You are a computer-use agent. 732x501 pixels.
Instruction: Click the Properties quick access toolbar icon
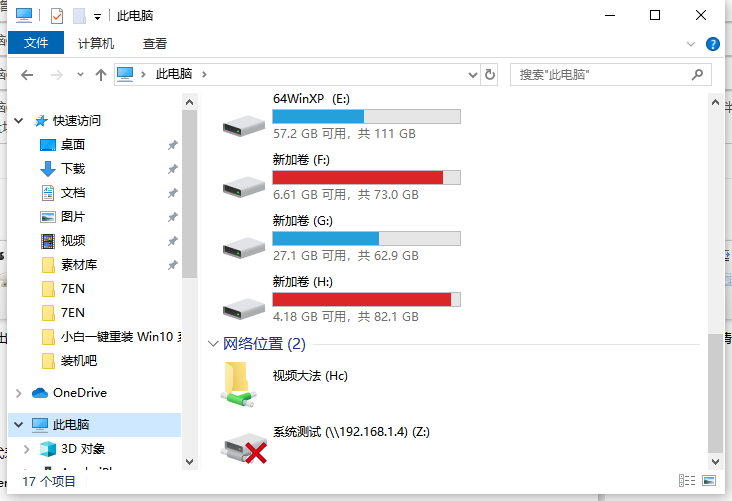pyautogui.click(x=57, y=15)
